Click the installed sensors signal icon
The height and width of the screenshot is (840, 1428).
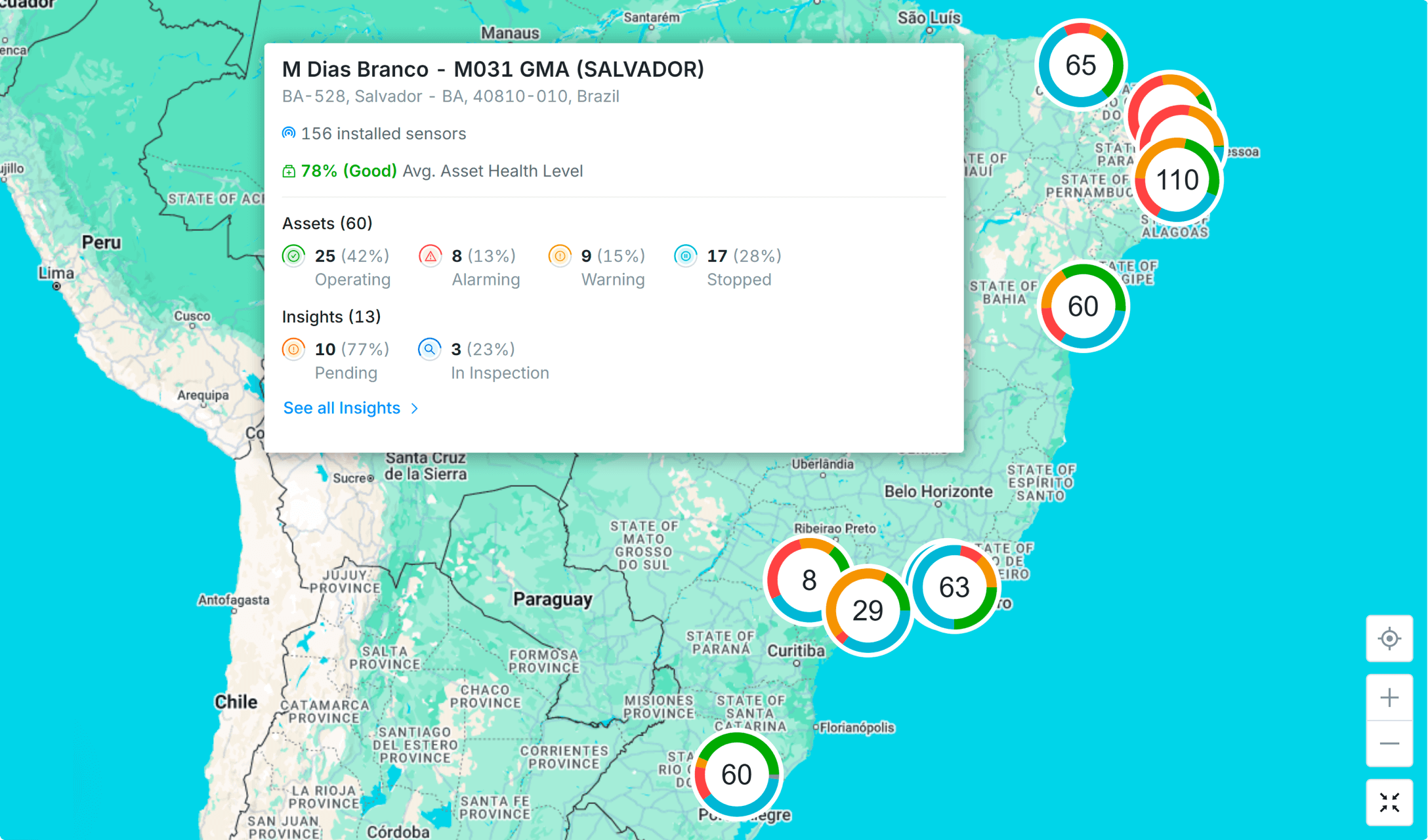click(288, 133)
